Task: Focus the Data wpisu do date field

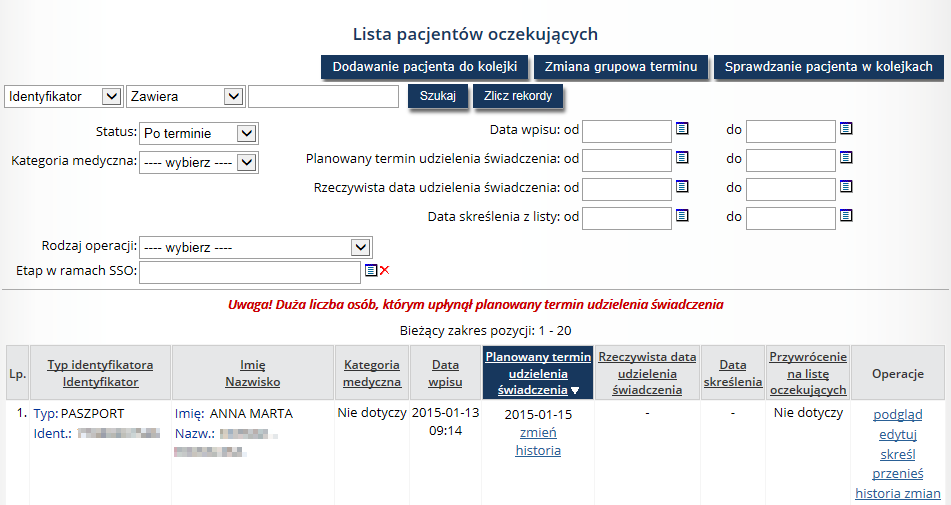Action: click(x=790, y=131)
